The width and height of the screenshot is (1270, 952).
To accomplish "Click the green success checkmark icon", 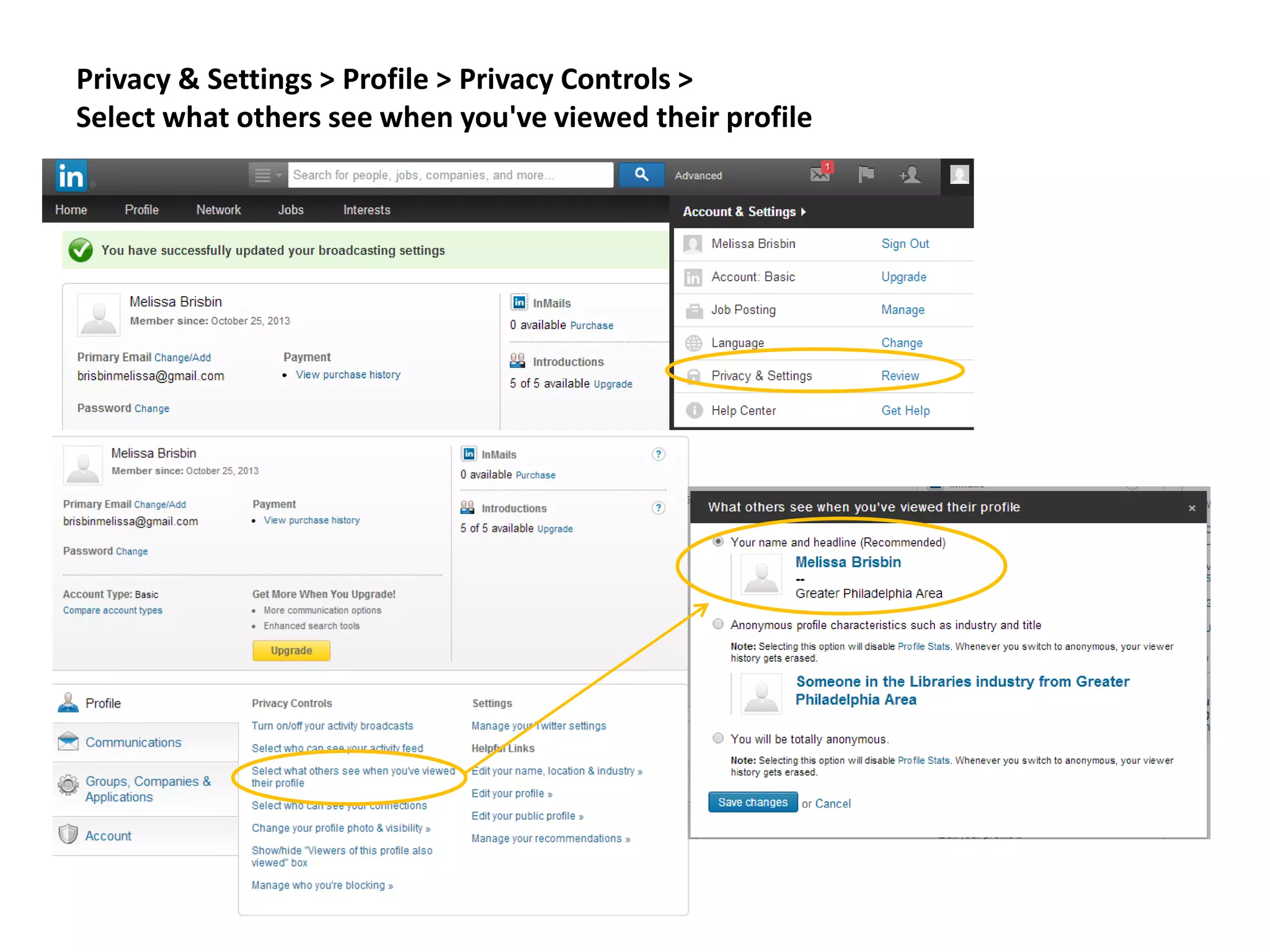I will [x=81, y=250].
